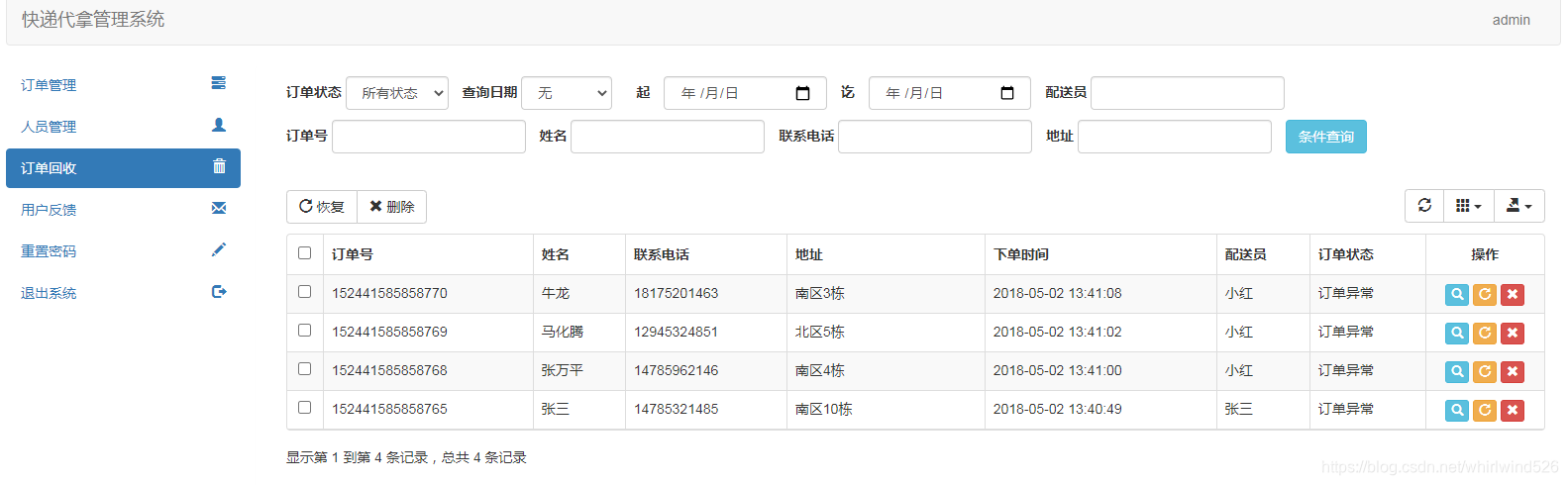Click the 删除 toolbar button
Screen dimensions: 1568x485
click(392, 207)
